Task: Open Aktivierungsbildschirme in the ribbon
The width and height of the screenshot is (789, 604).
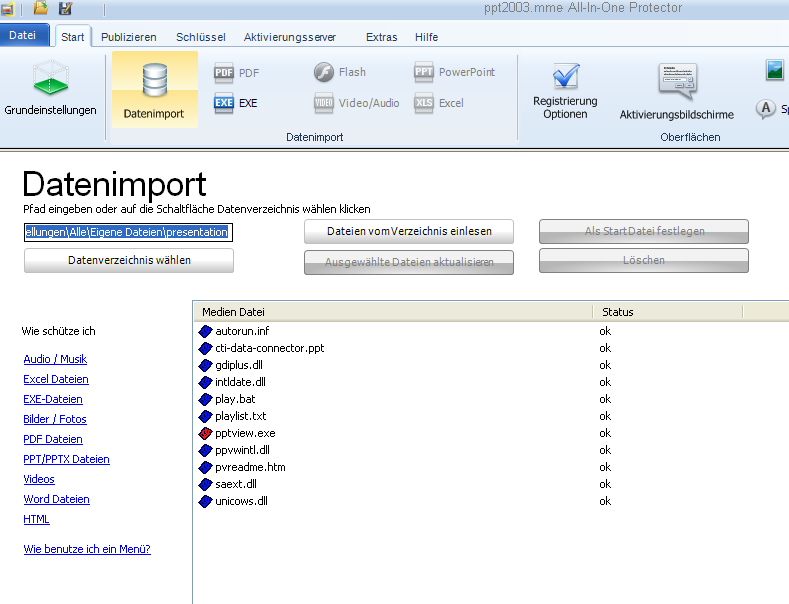Action: pyautogui.click(x=676, y=80)
